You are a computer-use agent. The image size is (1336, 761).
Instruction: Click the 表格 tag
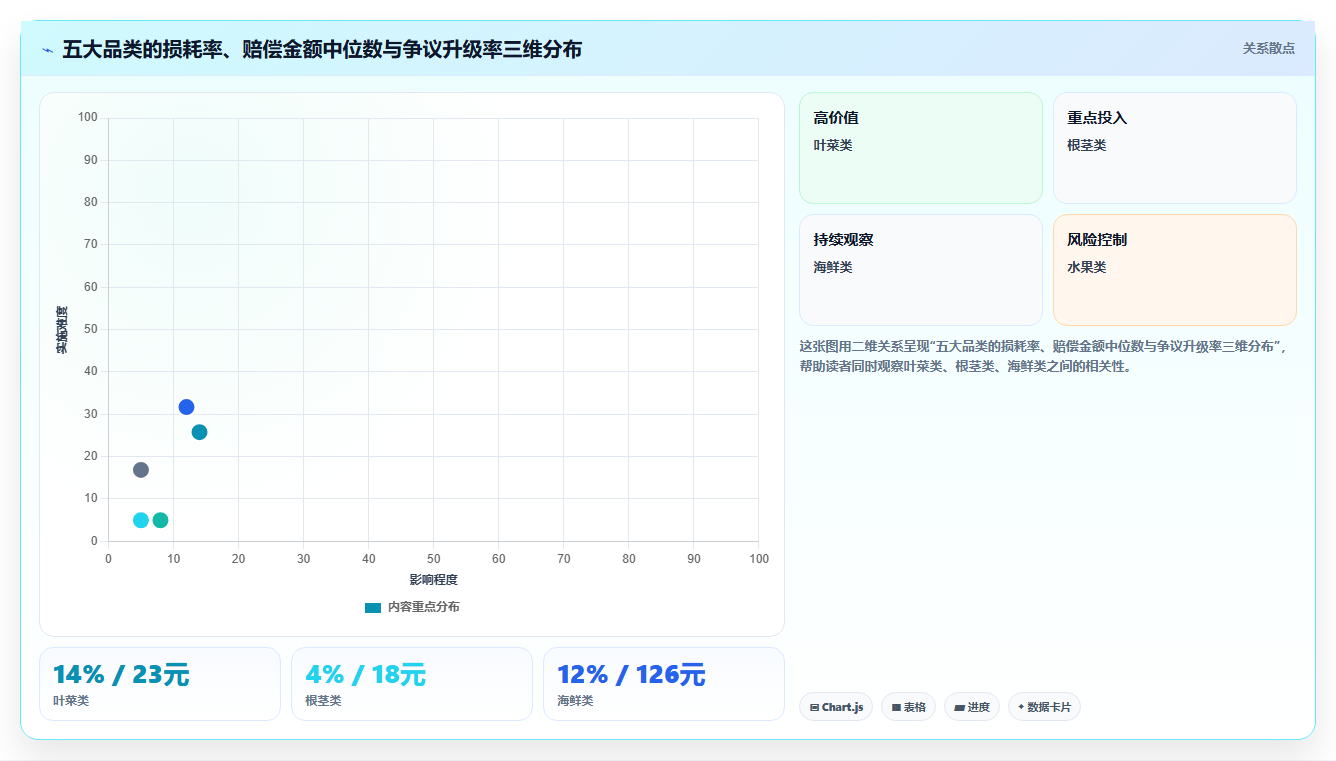tap(908, 707)
